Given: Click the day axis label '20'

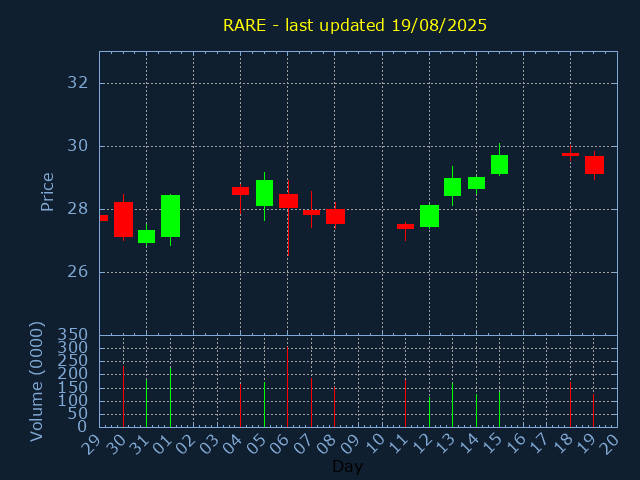Looking at the screenshot, I should [609, 444].
